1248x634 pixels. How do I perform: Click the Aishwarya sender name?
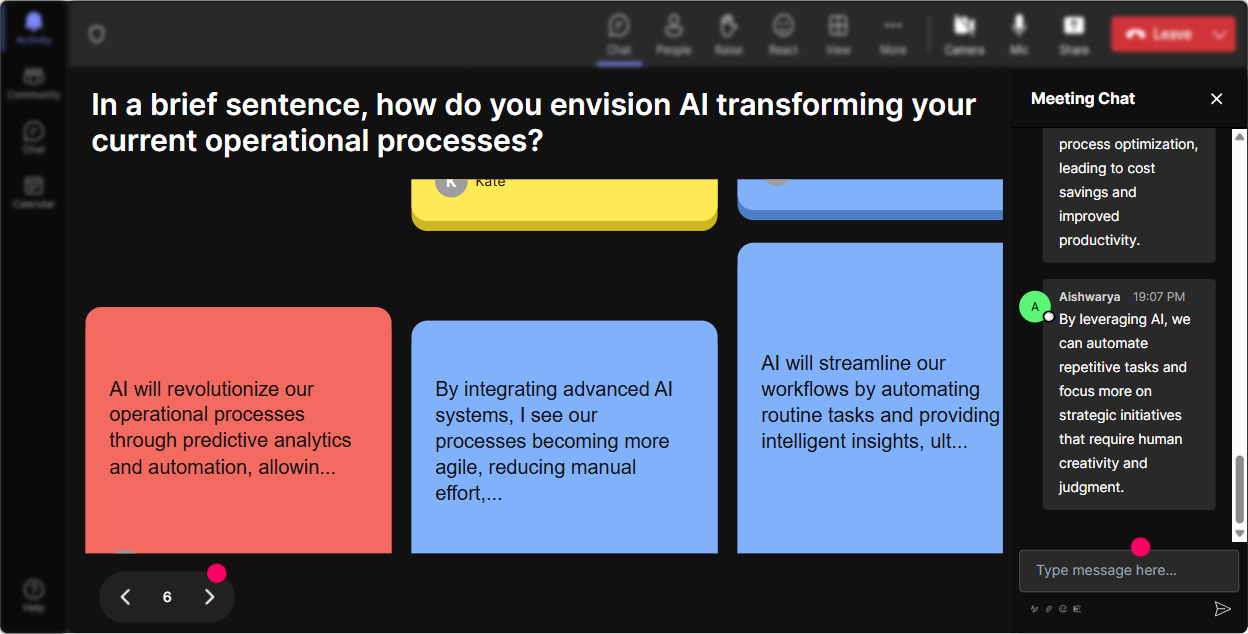coord(1089,297)
